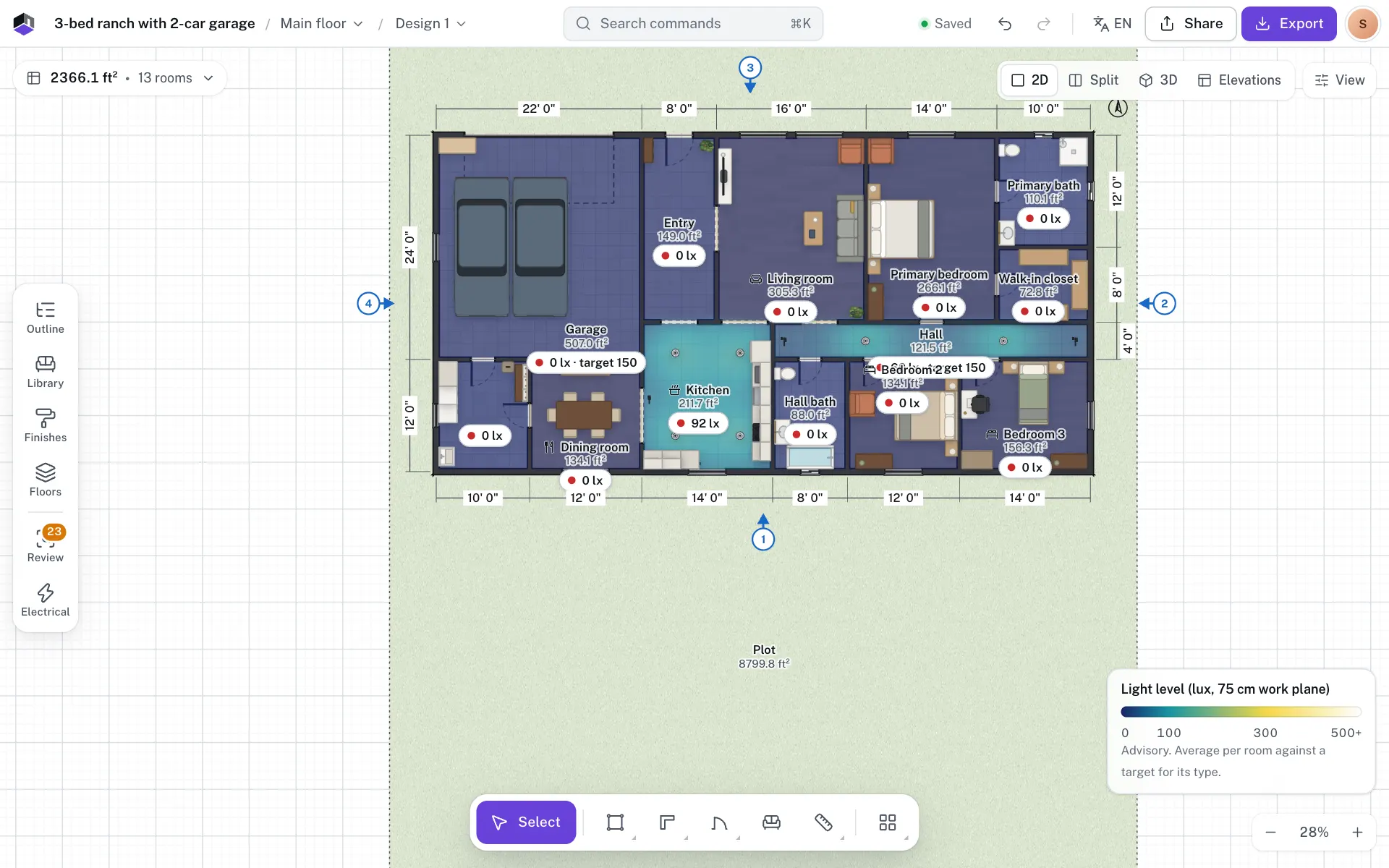Open the Outline panel
This screenshot has height=868, width=1389.
46,318
